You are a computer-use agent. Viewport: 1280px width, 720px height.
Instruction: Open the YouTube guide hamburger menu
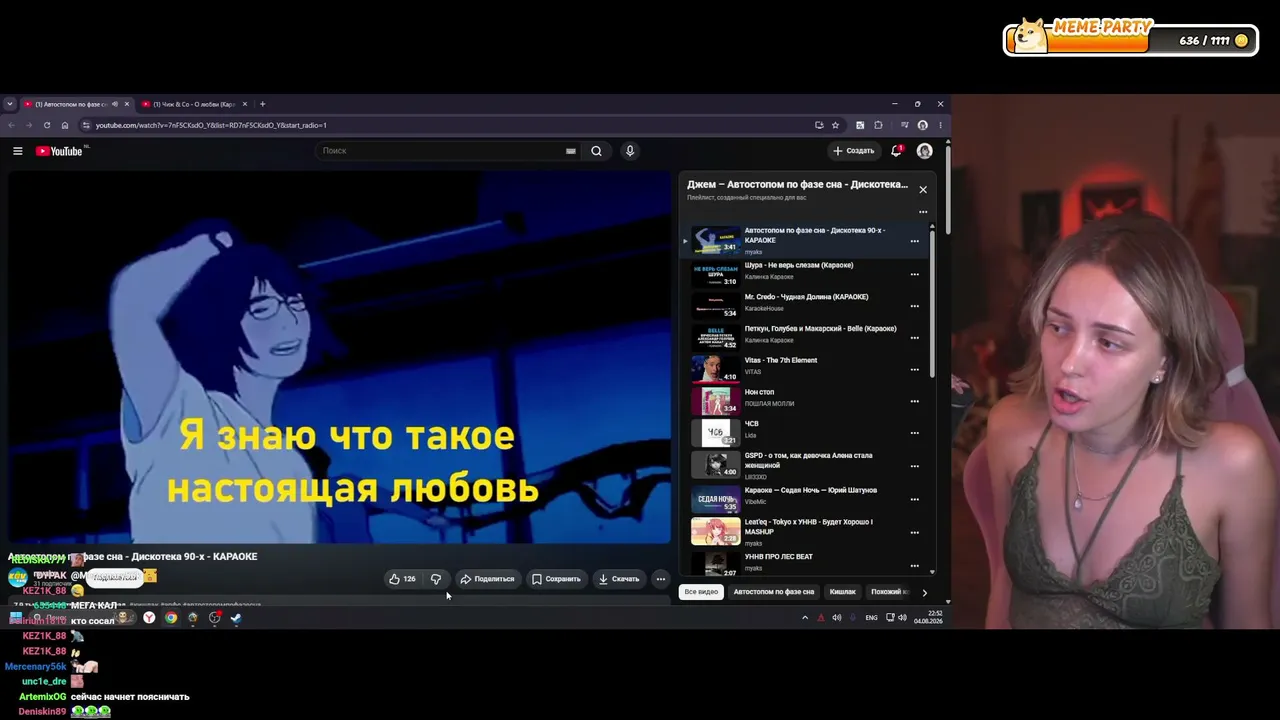(17, 151)
